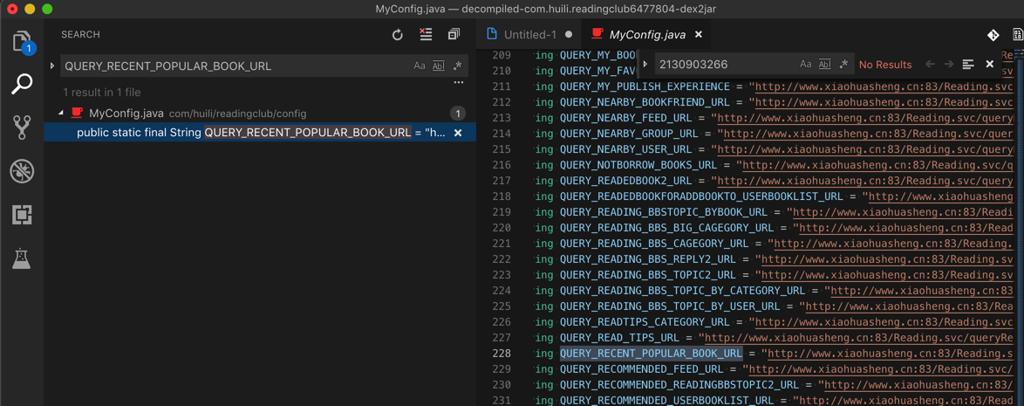
Task: Dismiss the highlighted search match result
Action: [458, 133]
